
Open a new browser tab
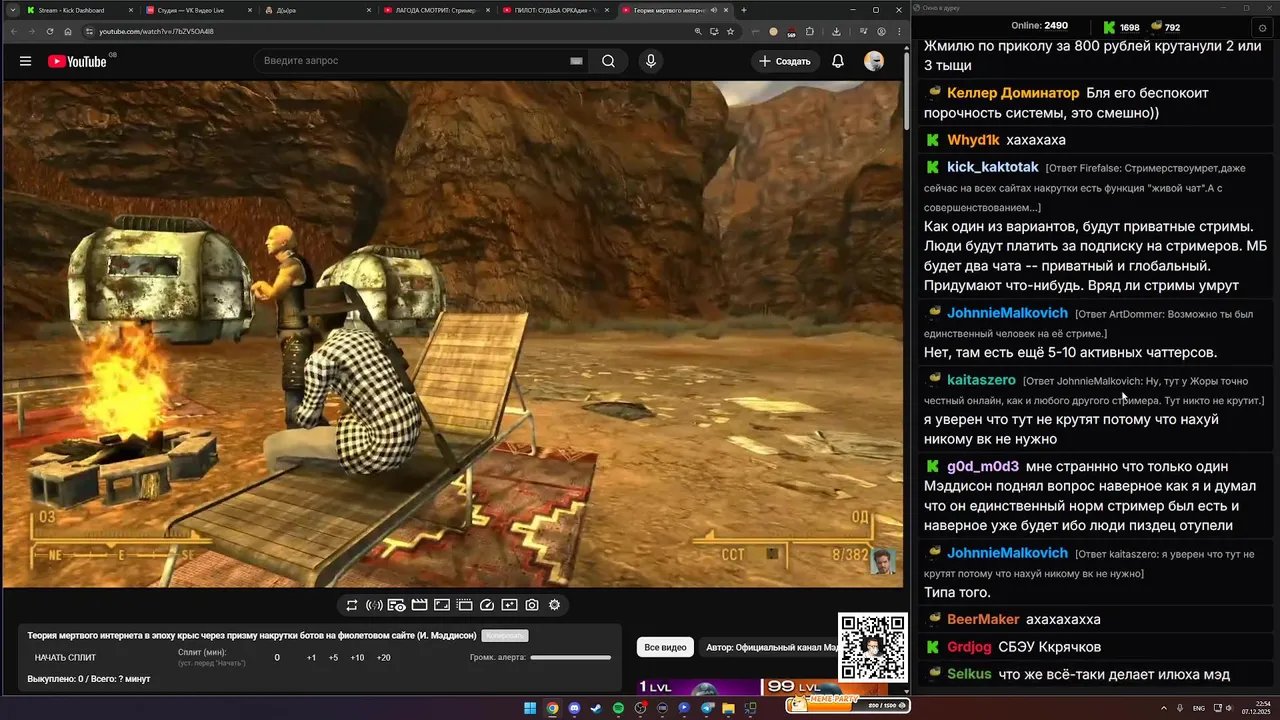pos(743,10)
